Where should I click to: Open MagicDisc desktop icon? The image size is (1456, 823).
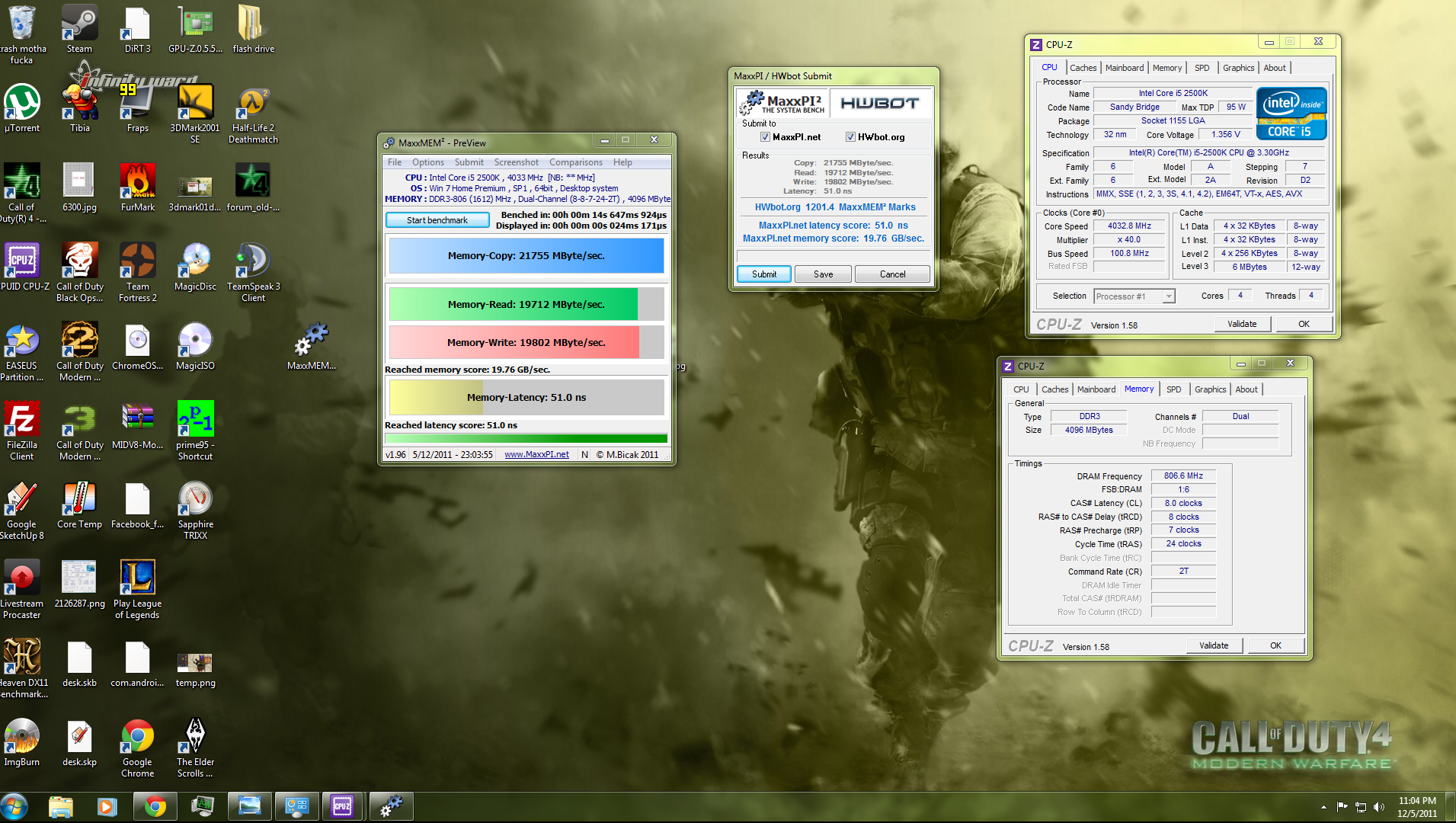click(195, 267)
